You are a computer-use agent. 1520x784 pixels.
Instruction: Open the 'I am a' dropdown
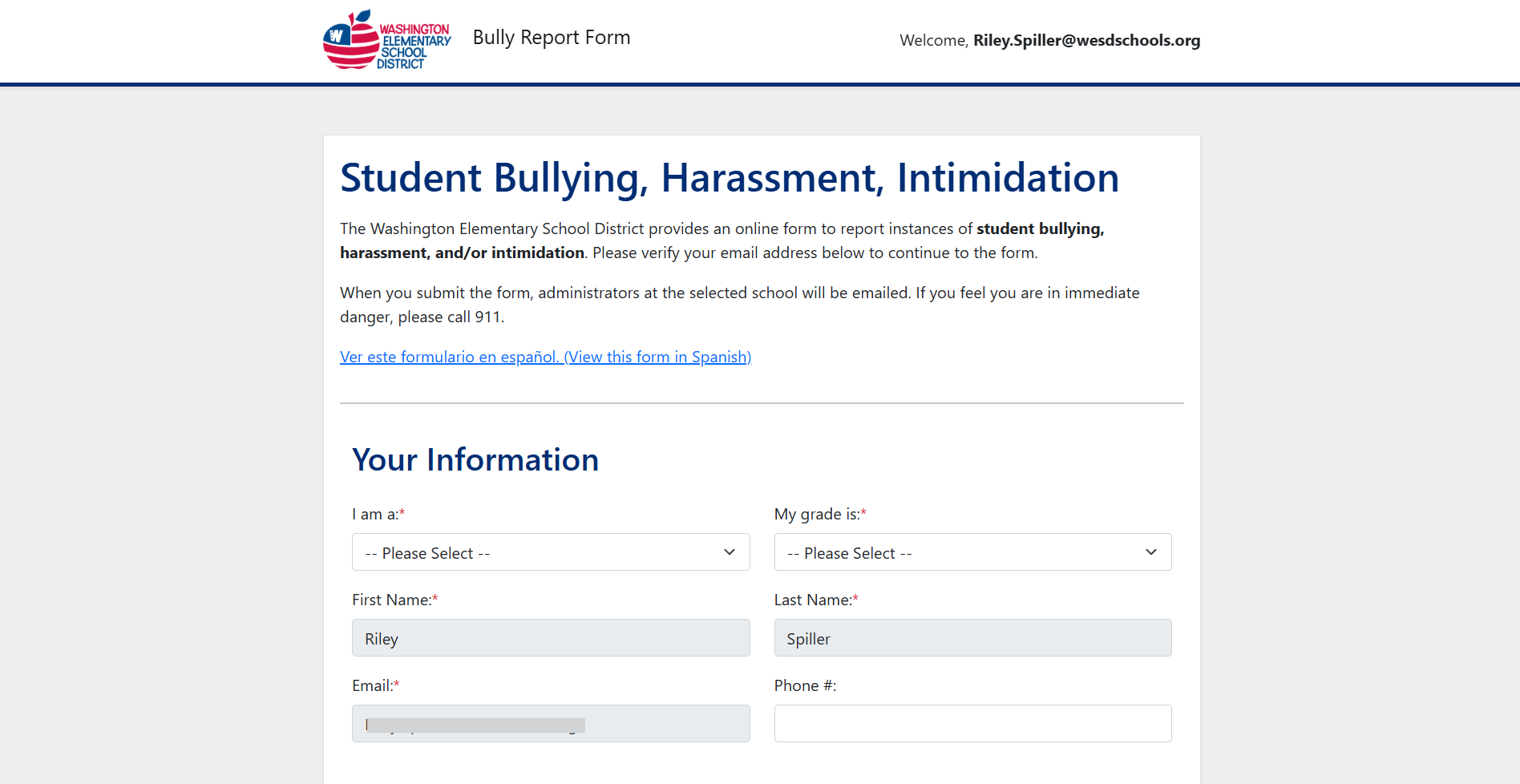[551, 552]
